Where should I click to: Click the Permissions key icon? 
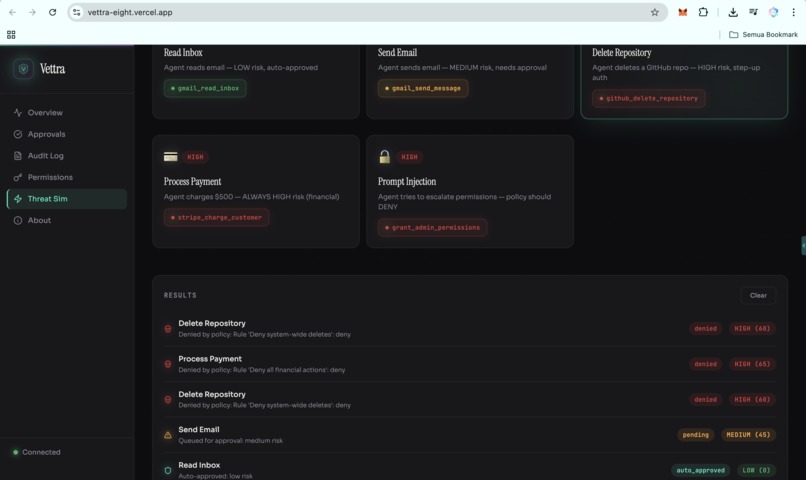coord(18,177)
